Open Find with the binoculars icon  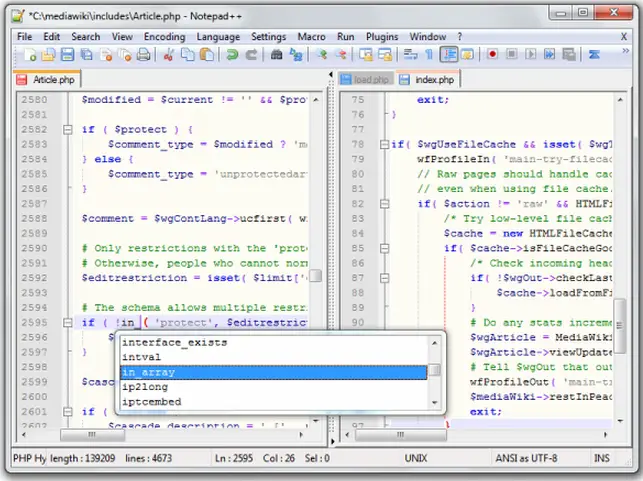click(x=276, y=55)
